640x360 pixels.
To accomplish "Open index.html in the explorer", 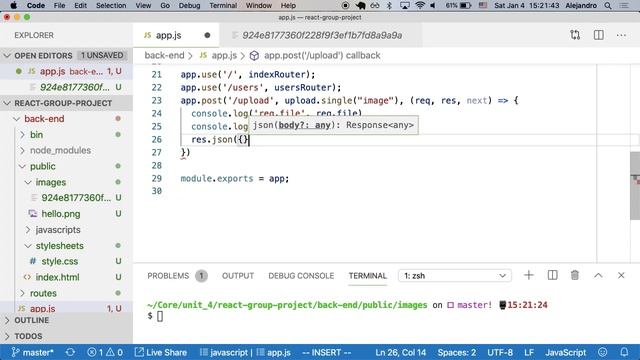I will [58, 277].
